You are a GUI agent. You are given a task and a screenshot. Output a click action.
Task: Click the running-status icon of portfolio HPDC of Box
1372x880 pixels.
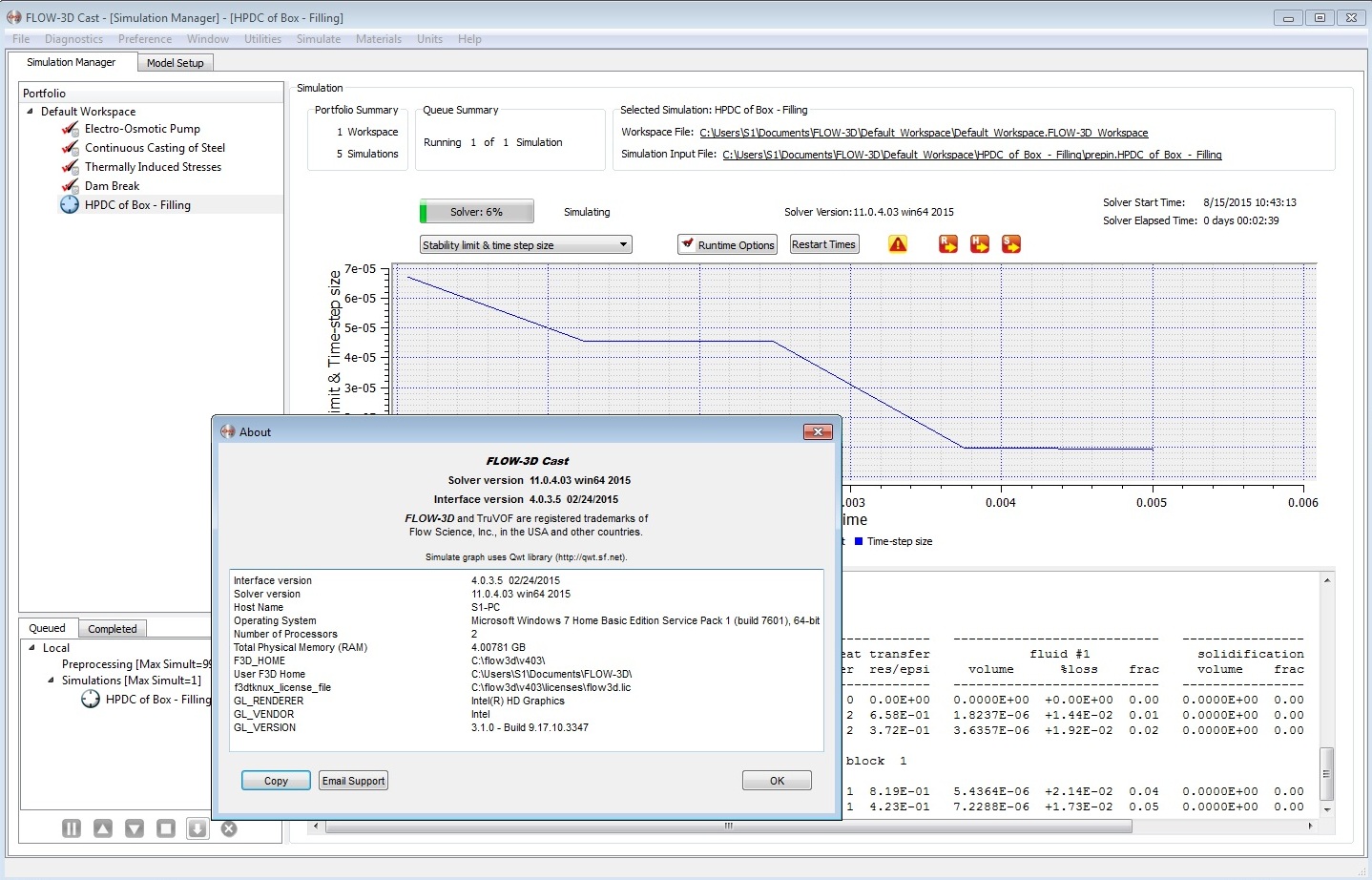(x=70, y=205)
